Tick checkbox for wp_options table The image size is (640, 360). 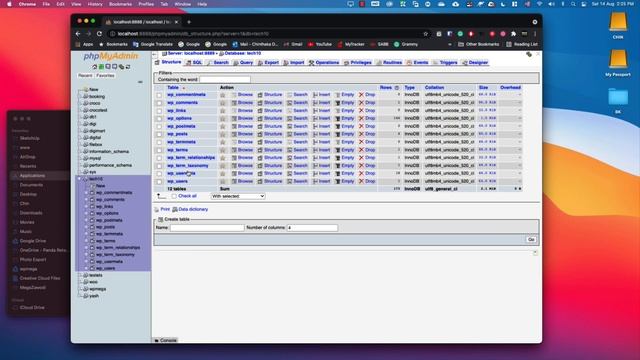coord(159,119)
